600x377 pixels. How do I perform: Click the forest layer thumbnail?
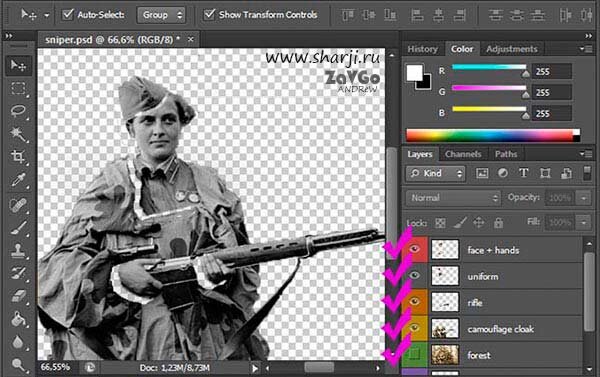click(445, 355)
